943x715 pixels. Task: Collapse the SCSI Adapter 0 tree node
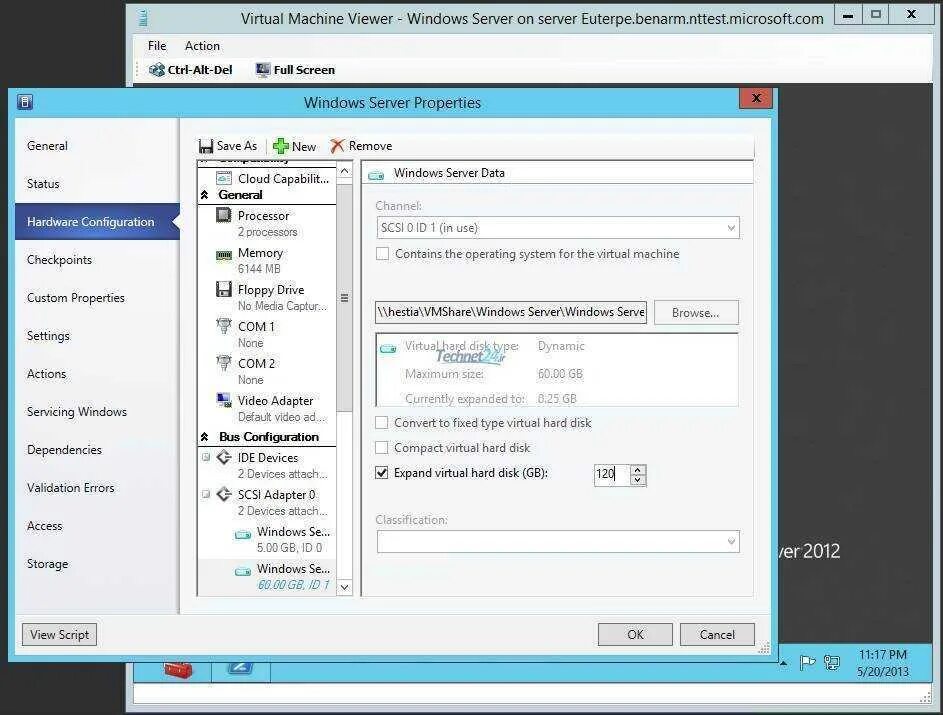click(206, 494)
